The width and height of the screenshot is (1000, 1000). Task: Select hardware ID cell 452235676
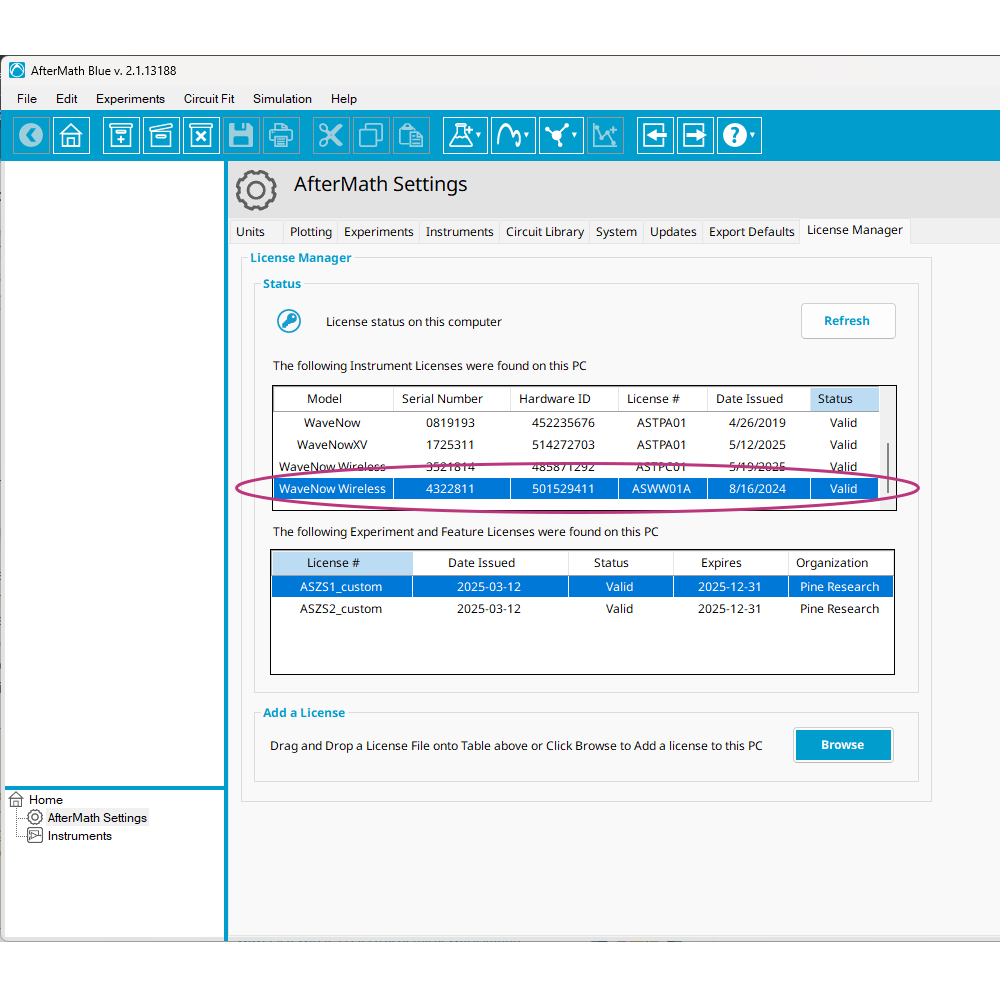[x=563, y=423]
